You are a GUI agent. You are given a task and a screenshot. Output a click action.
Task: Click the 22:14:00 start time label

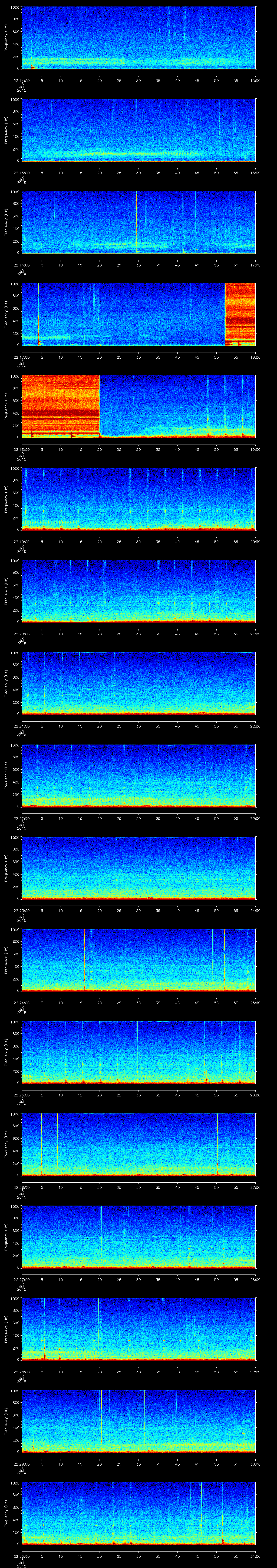tap(21, 80)
